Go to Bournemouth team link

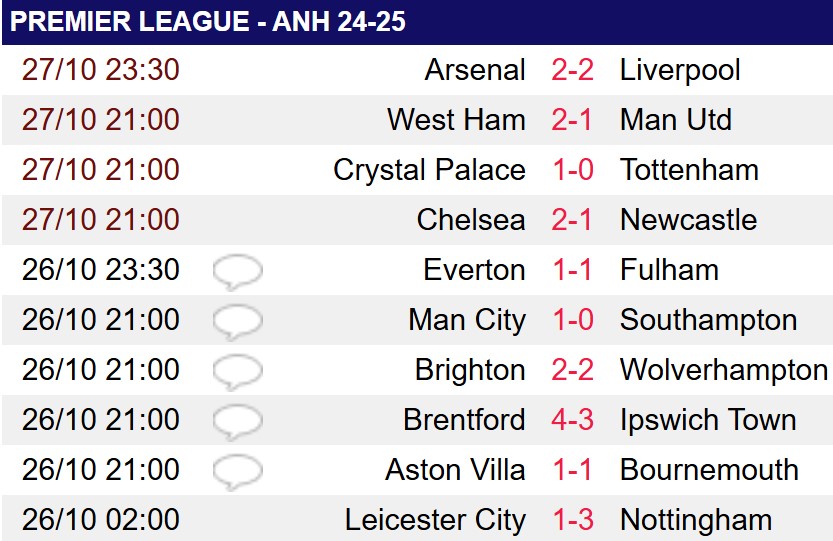click(x=709, y=469)
